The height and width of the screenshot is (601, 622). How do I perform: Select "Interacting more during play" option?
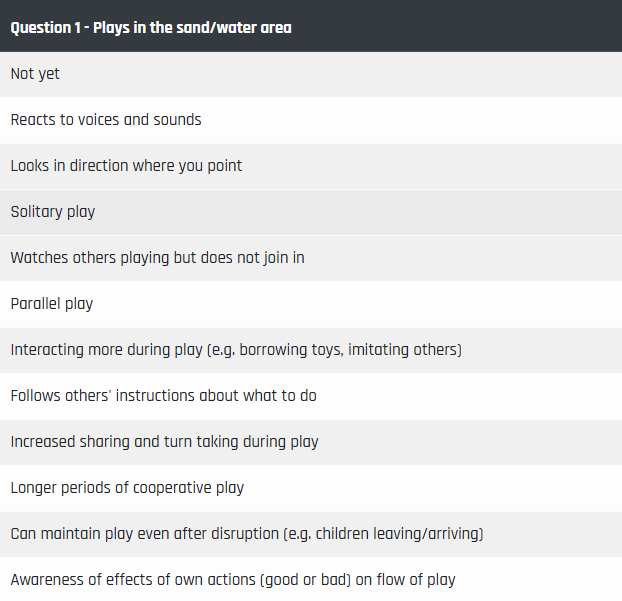click(311, 350)
